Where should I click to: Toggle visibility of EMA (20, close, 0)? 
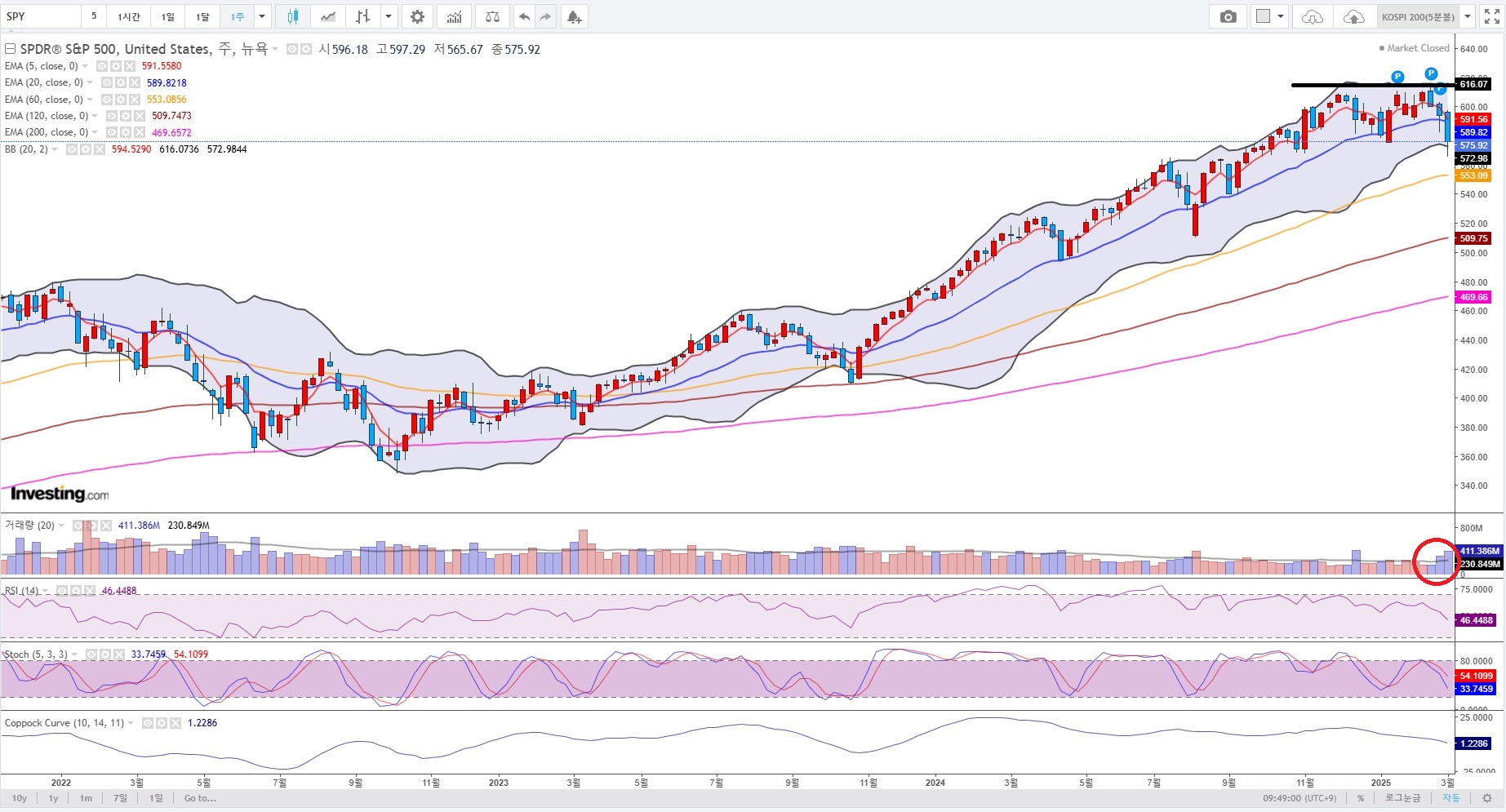tap(107, 82)
